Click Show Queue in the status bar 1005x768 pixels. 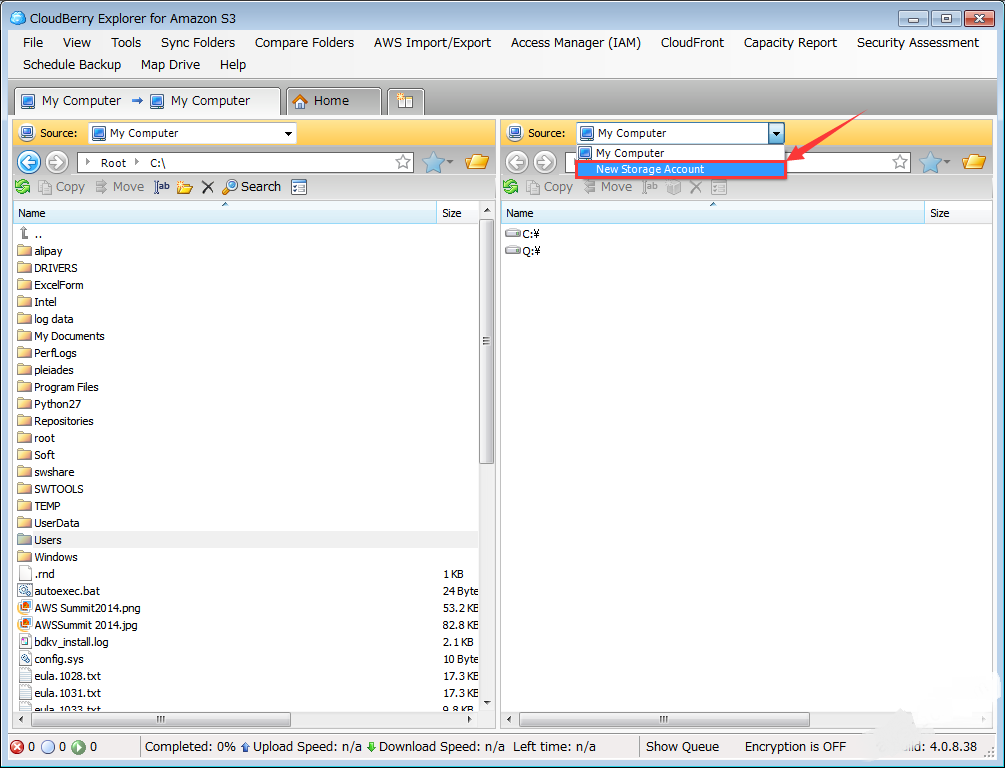683,747
